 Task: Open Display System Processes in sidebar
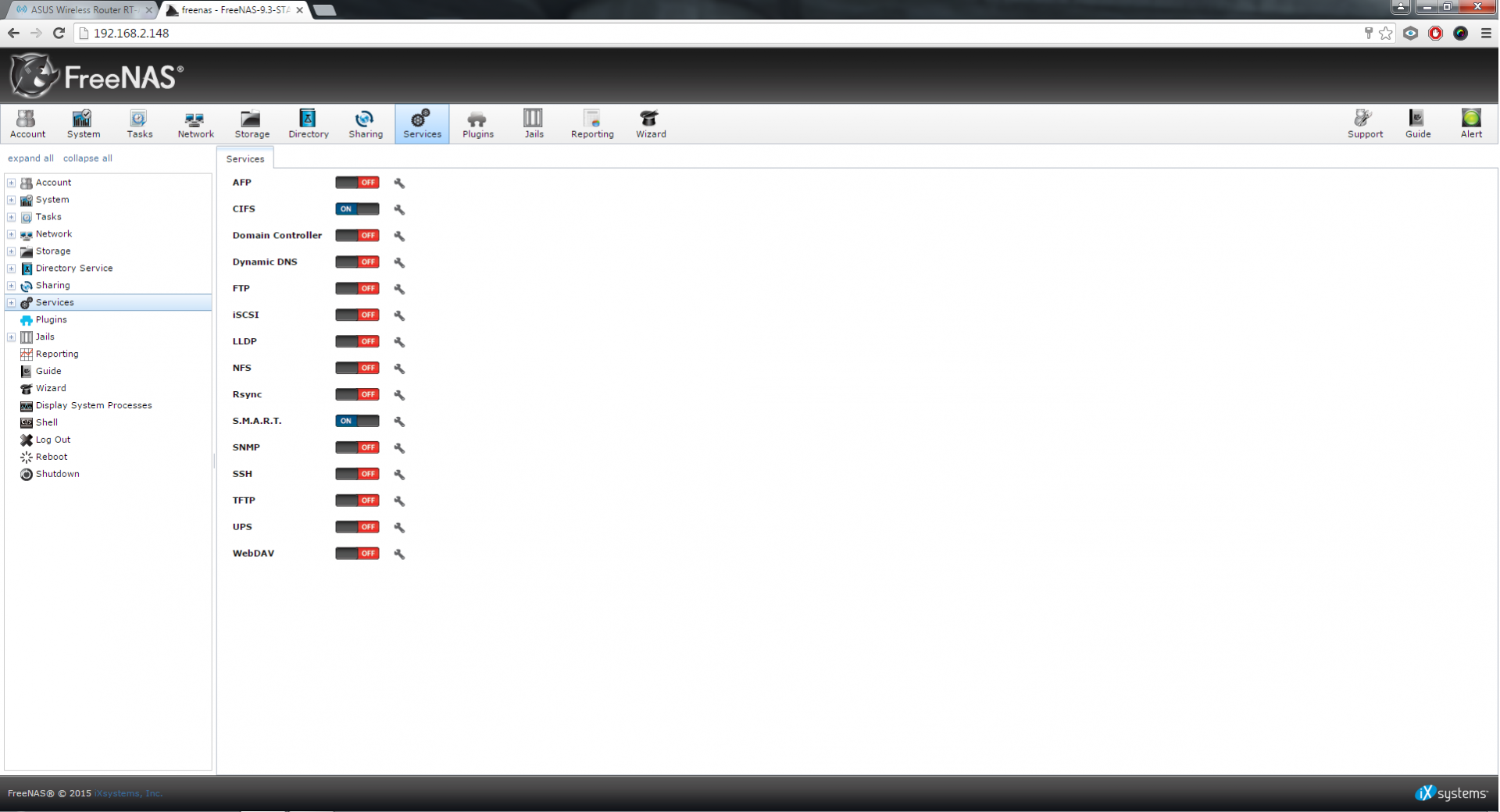(94, 406)
